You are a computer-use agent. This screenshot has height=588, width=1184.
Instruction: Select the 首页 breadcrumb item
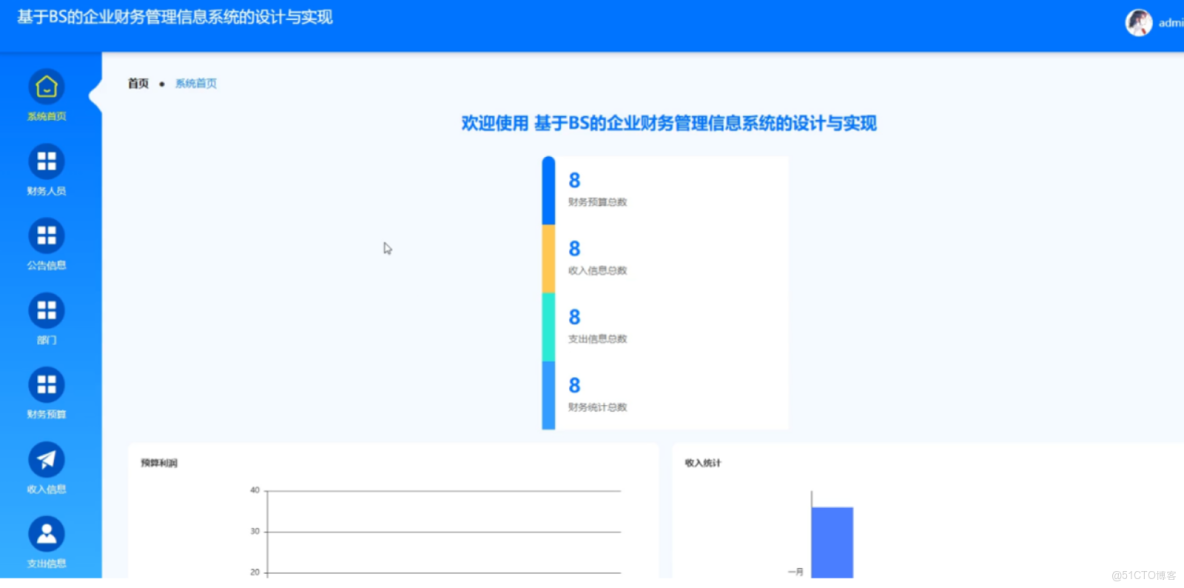click(137, 83)
